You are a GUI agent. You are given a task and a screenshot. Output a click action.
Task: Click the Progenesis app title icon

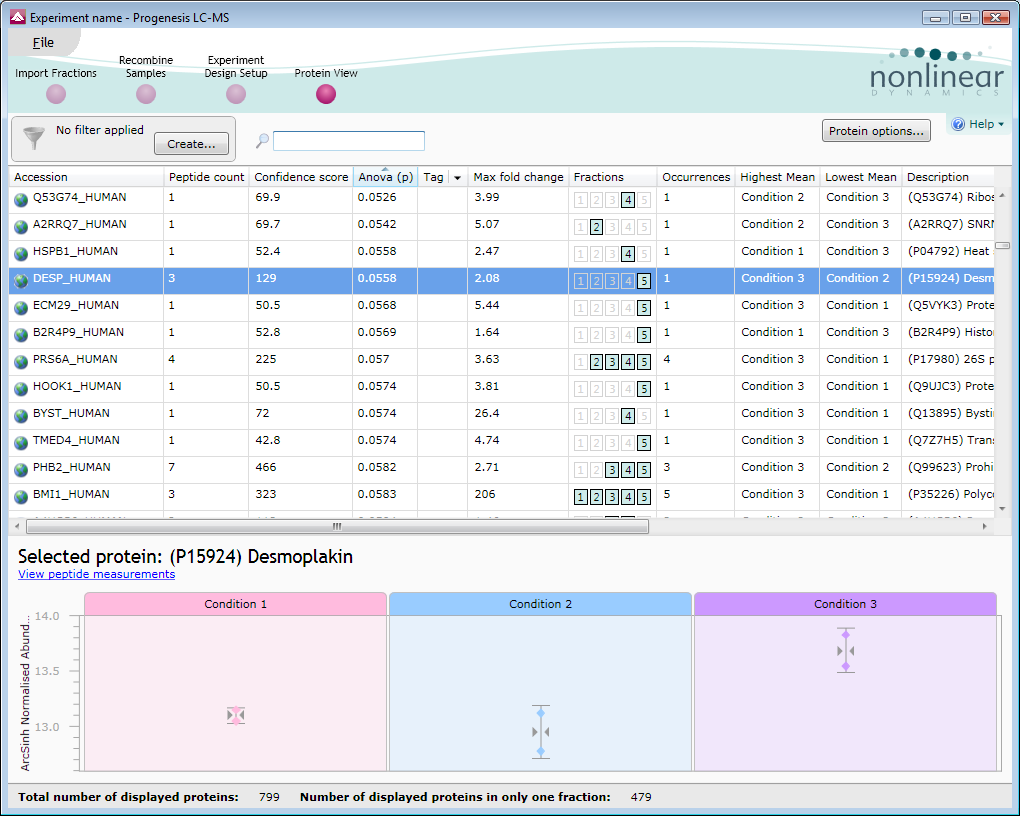18,18
